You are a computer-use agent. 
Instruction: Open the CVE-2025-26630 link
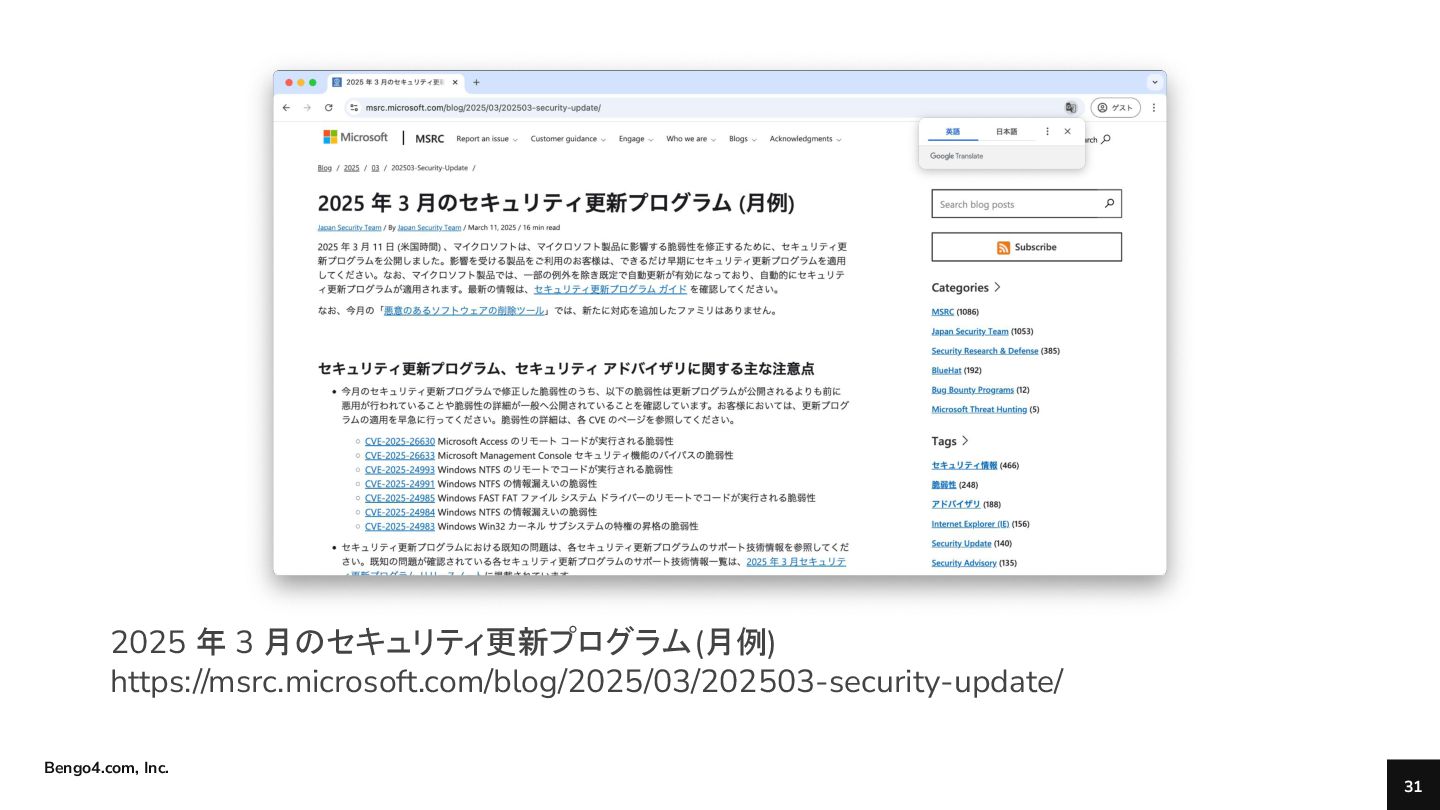click(400, 441)
